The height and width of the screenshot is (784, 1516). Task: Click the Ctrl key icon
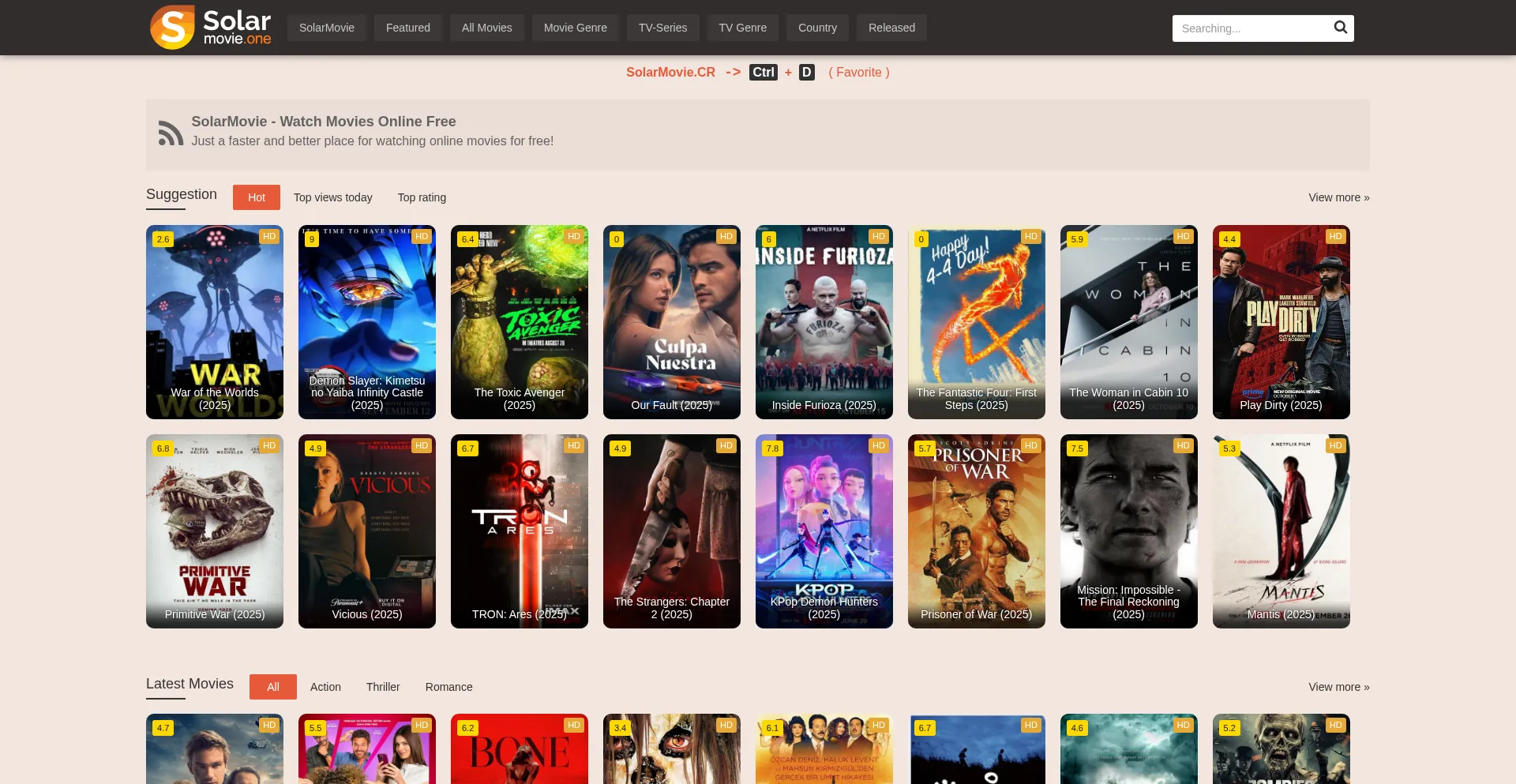click(763, 73)
